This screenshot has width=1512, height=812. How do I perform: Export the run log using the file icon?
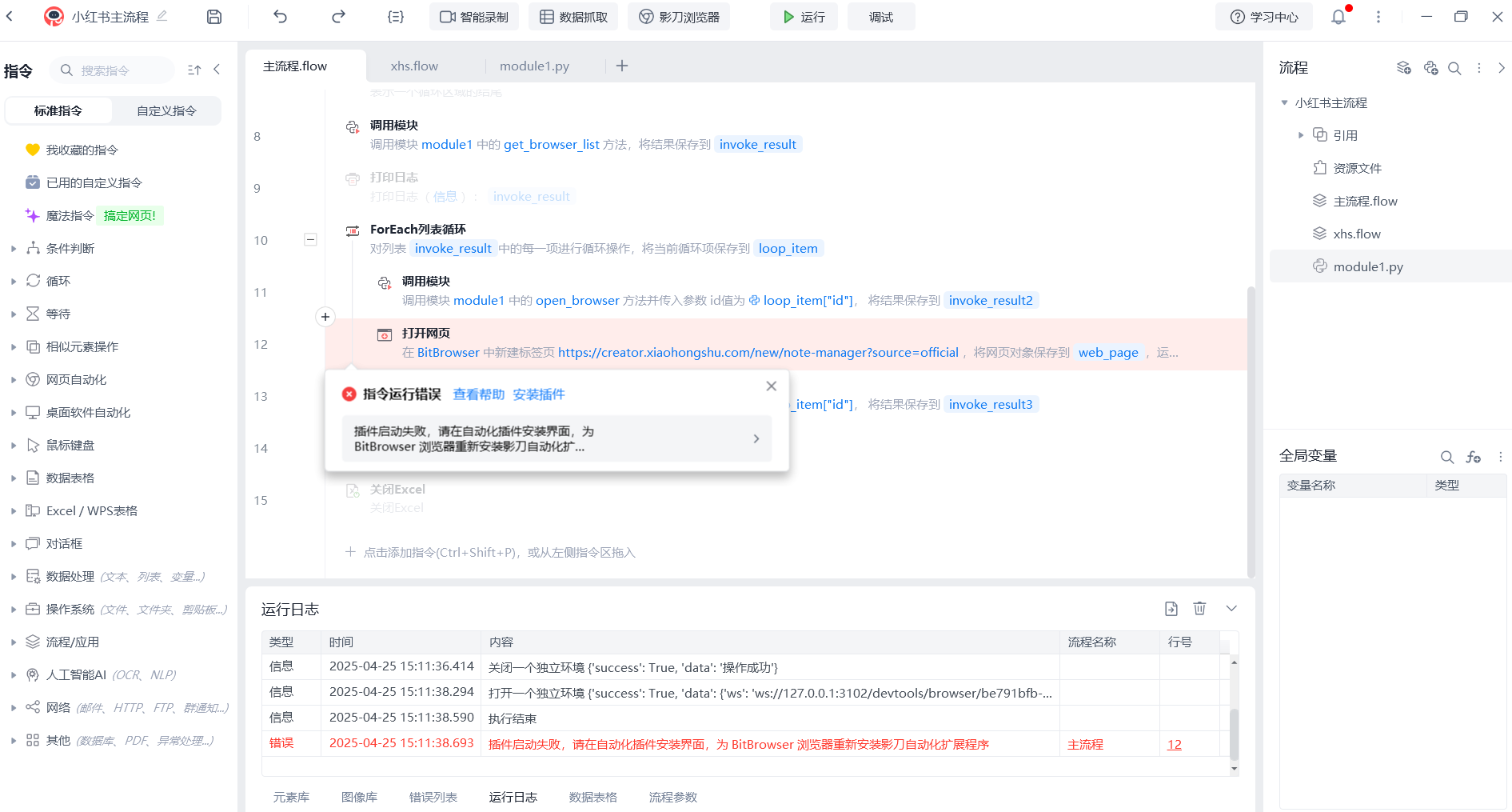tap(1171, 609)
